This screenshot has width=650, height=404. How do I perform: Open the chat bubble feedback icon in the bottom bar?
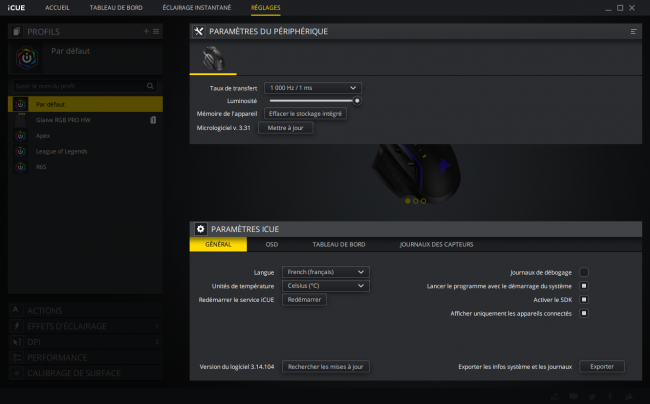(x=574, y=397)
